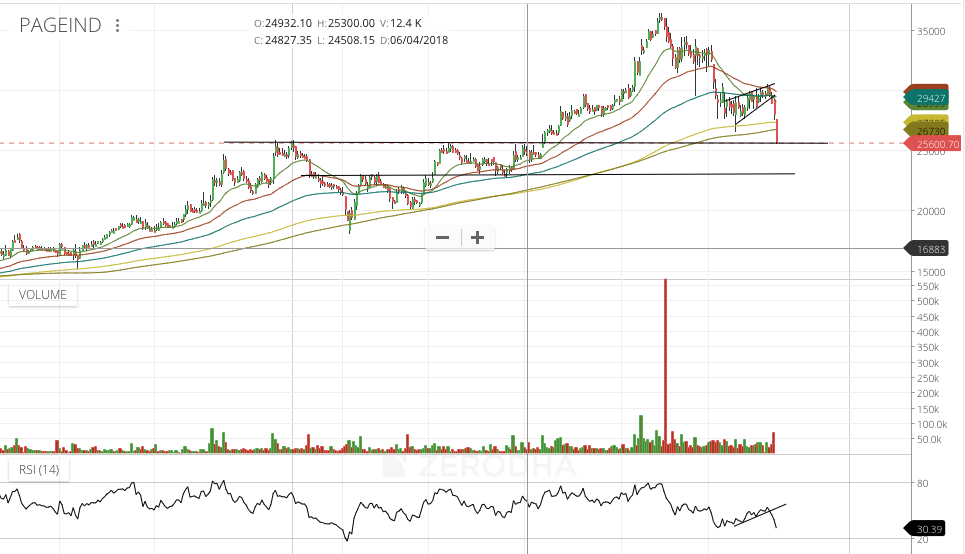Zoom out using the minus icon

click(442, 237)
